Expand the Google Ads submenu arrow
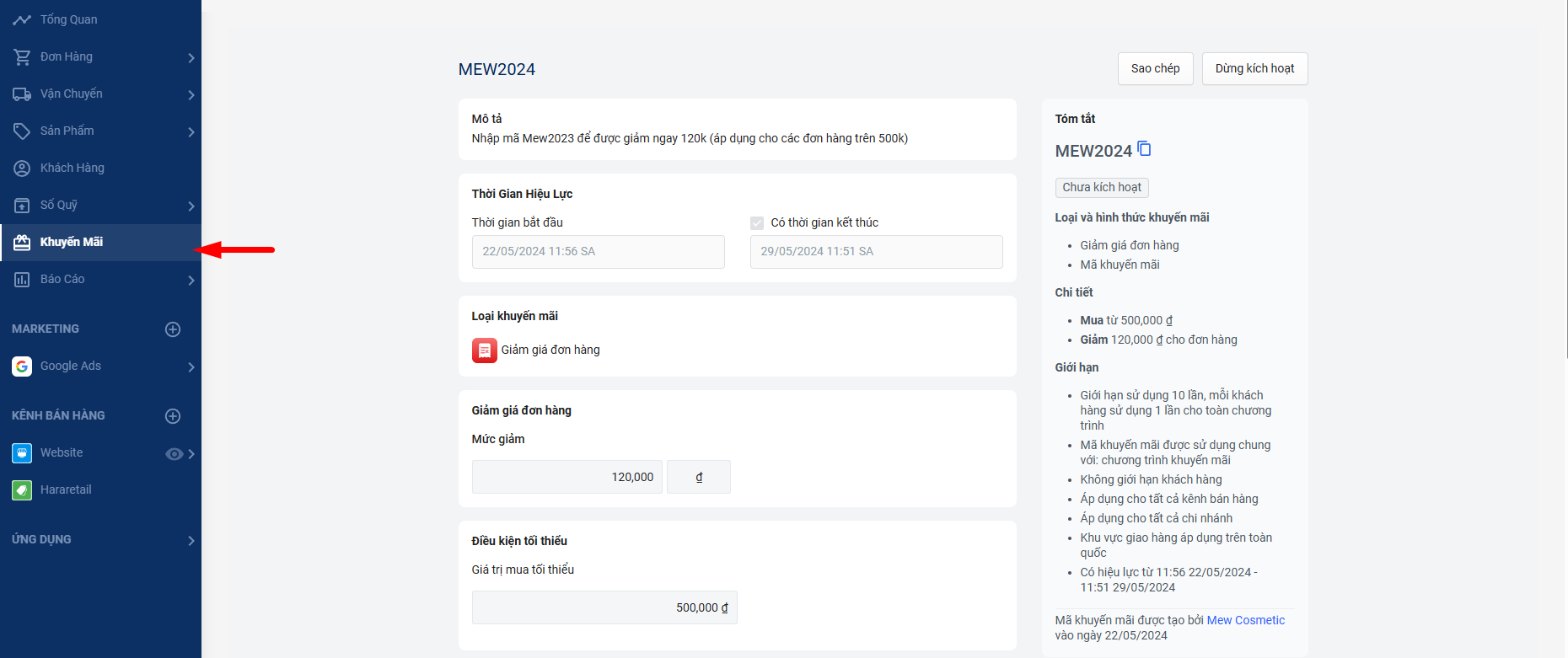This screenshot has width=1568, height=658. click(x=191, y=367)
